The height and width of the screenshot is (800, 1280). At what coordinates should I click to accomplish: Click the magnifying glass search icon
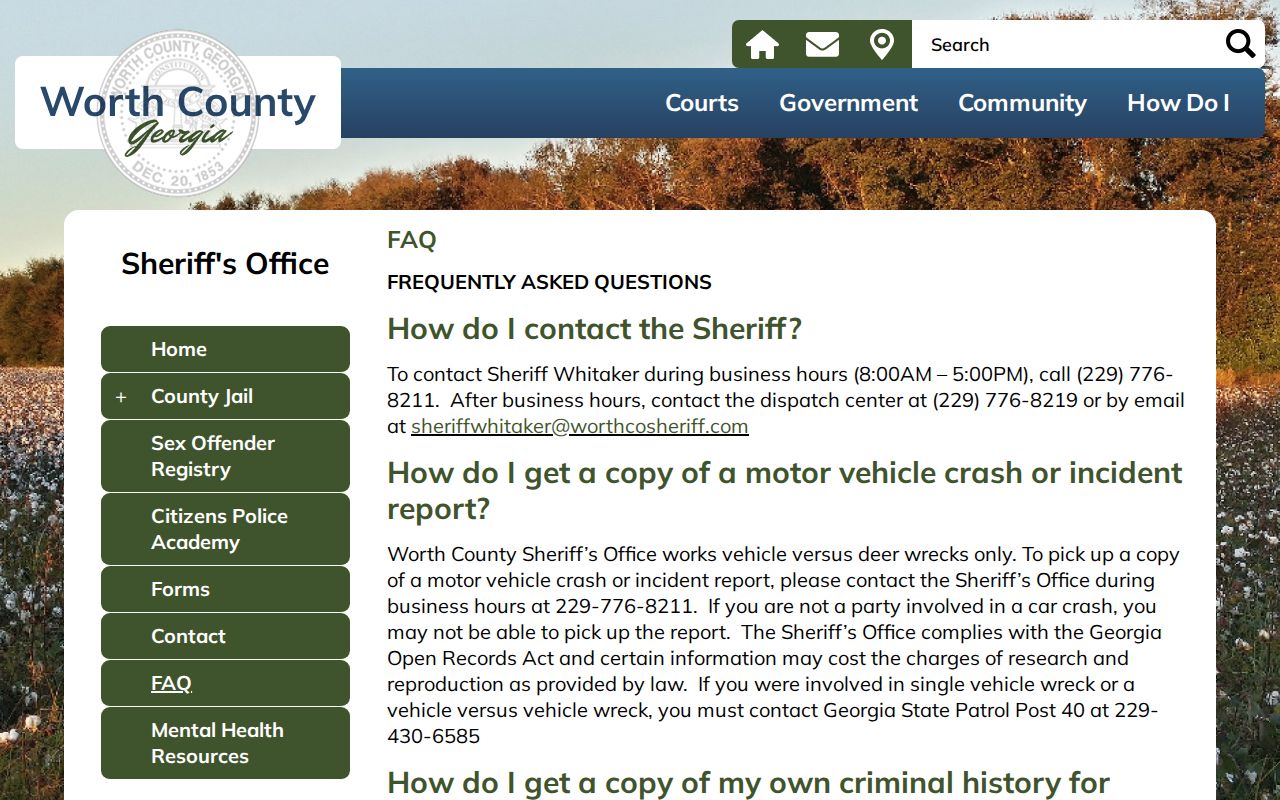1240,44
